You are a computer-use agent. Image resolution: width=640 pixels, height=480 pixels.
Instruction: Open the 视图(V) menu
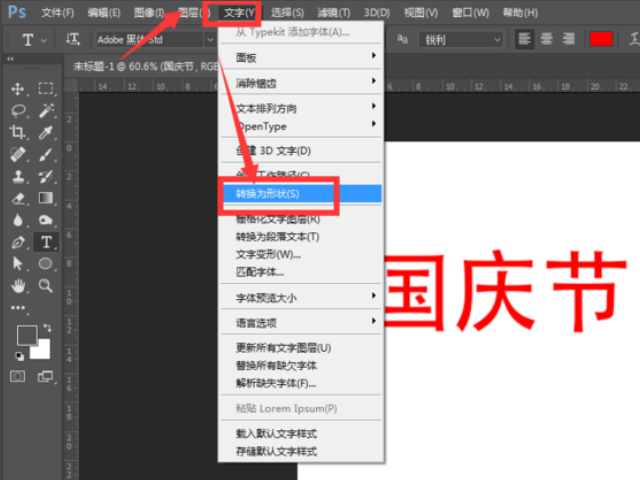pos(421,13)
